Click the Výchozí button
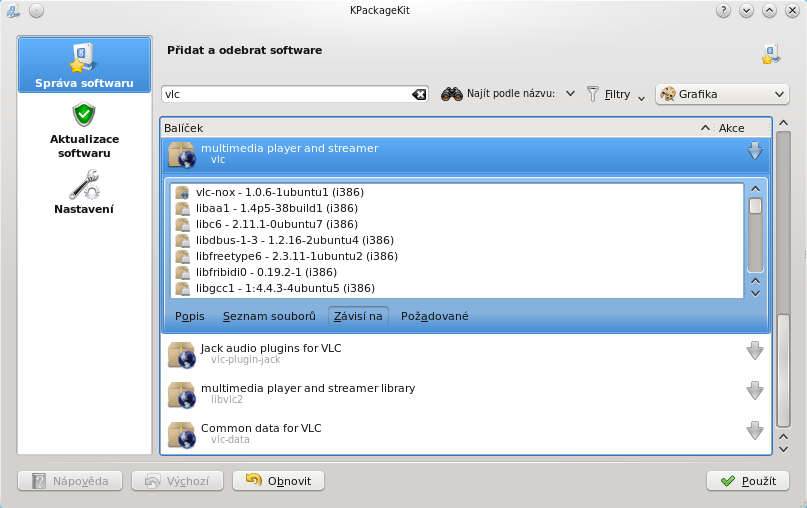807x508 pixels. (x=178, y=481)
